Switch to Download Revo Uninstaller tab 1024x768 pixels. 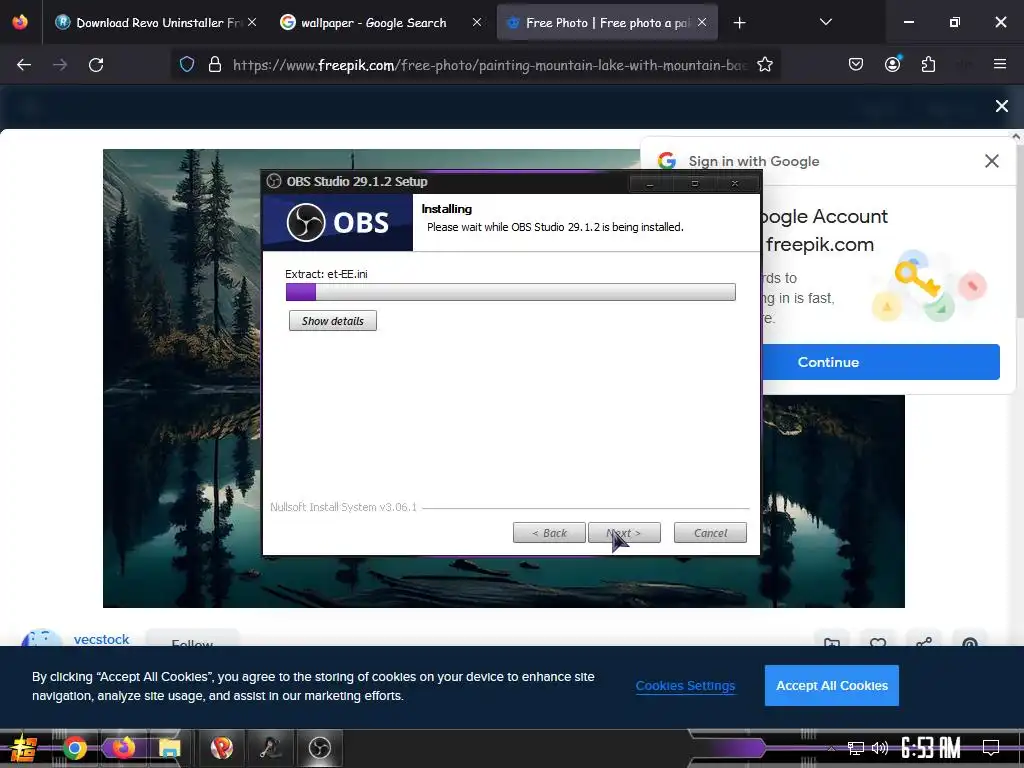[156, 23]
